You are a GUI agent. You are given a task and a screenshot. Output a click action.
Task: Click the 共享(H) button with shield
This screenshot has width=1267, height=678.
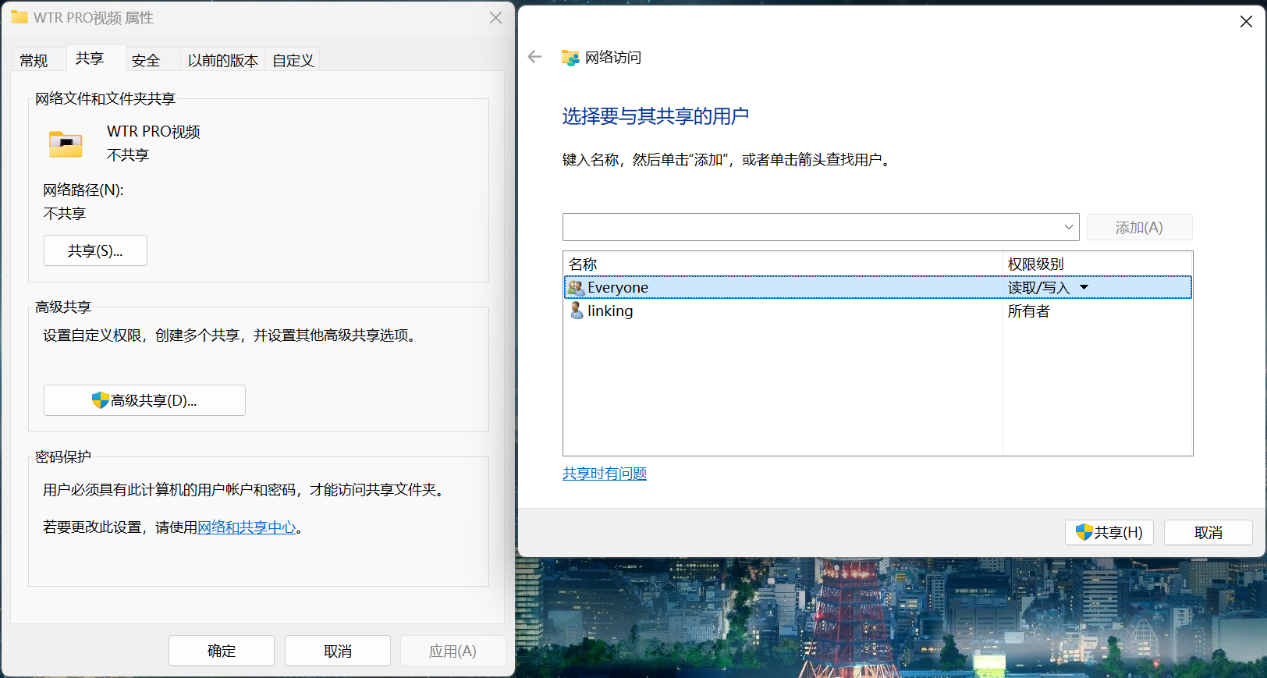[1109, 532]
